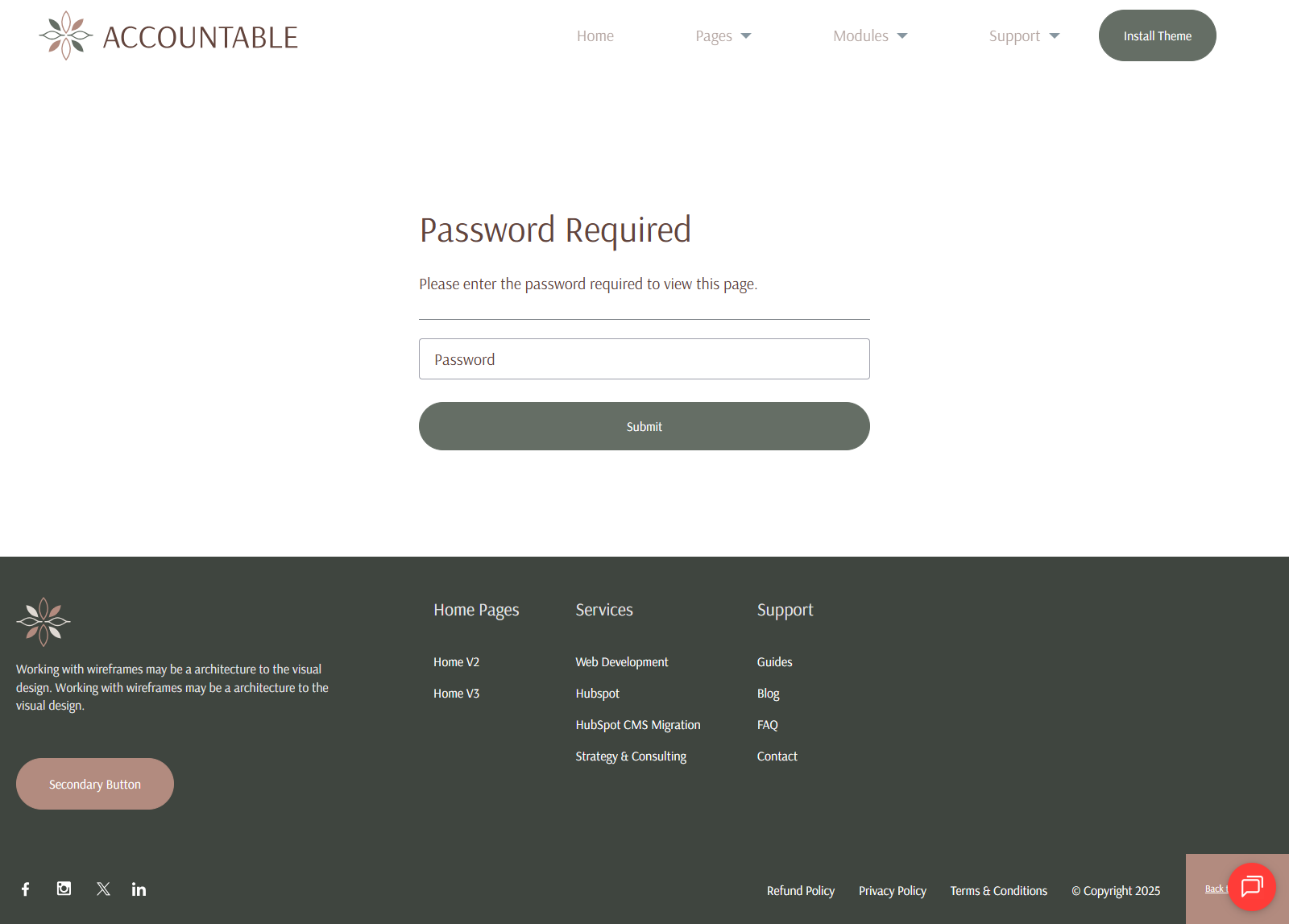Focus the Password input field
1289x924 pixels.
click(x=644, y=359)
